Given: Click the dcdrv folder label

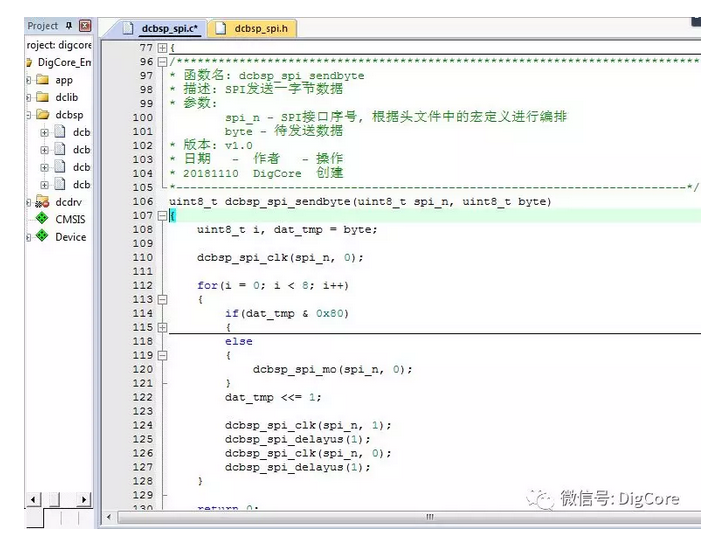Looking at the screenshot, I should pyautogui.click(x=69, y=202).
